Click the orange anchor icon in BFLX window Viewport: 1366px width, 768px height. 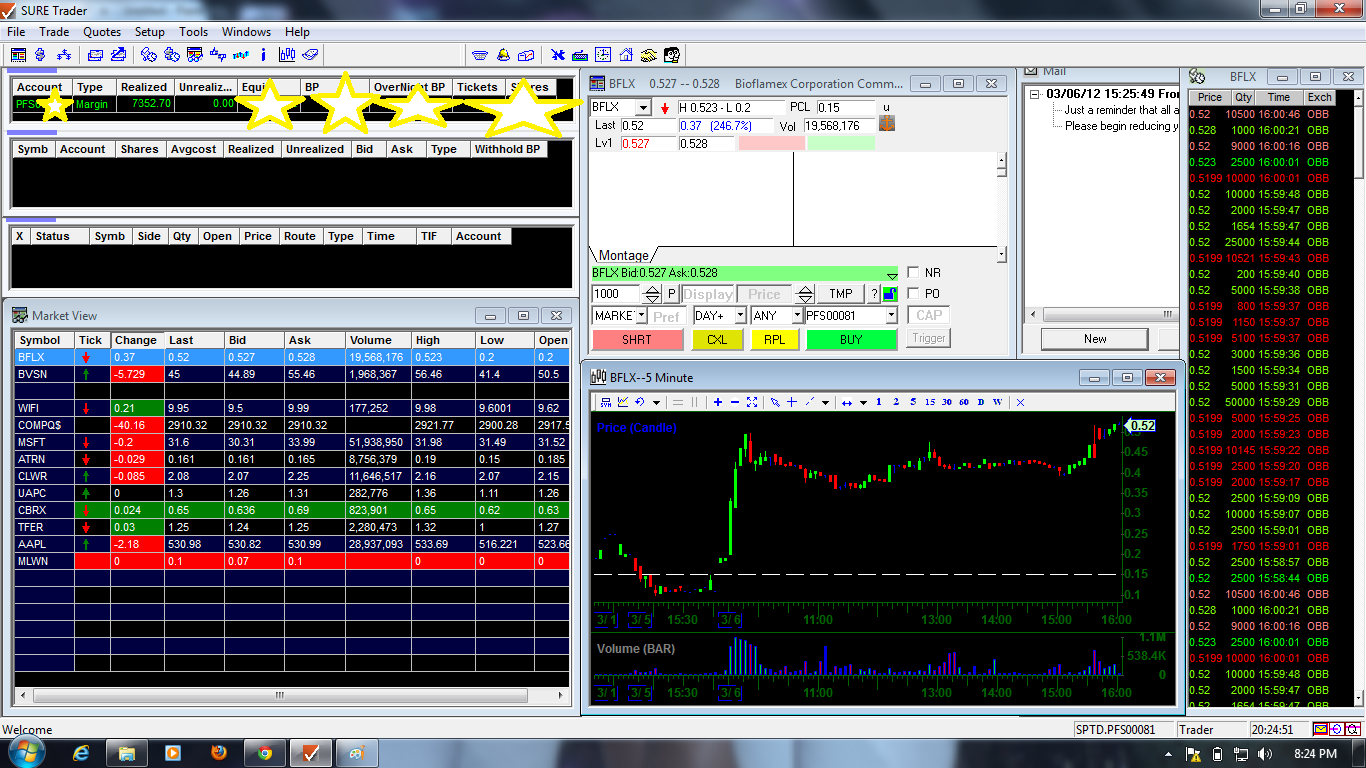(x=887, y=124)
